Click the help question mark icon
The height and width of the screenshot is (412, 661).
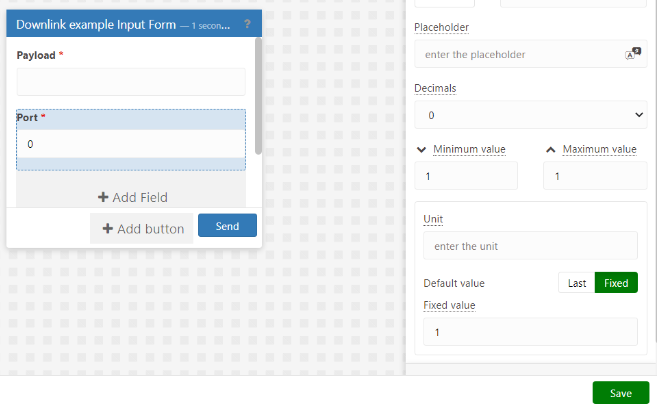(247, 24)
